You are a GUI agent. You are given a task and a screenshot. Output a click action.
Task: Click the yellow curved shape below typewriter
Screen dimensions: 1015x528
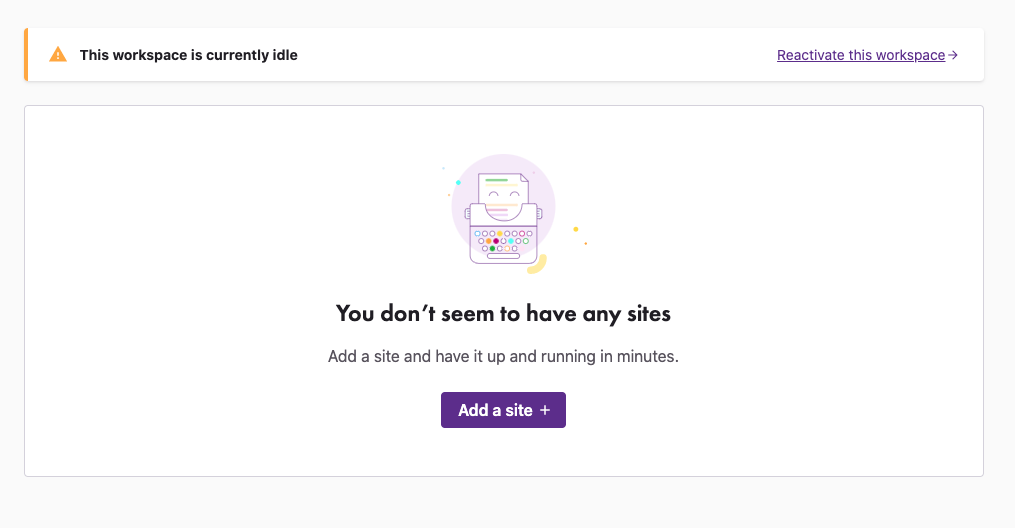click(538, 266)
